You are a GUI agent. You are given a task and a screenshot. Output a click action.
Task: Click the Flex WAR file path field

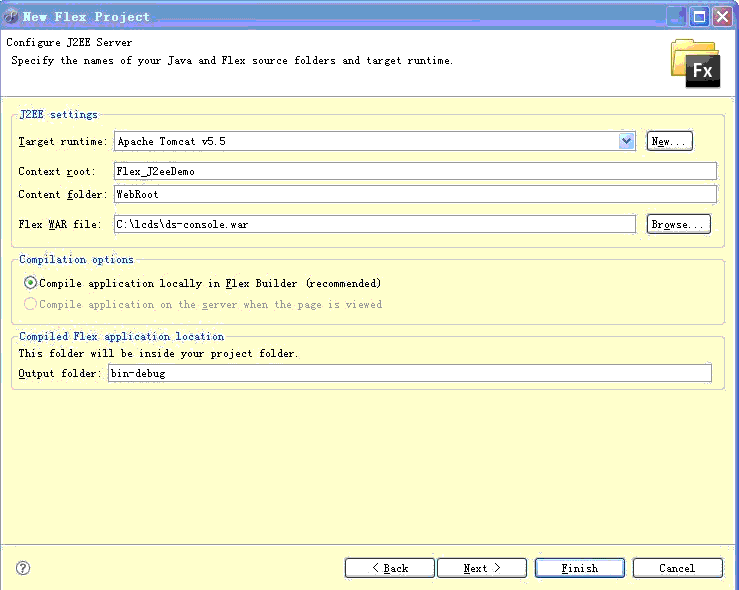(375, 224)
